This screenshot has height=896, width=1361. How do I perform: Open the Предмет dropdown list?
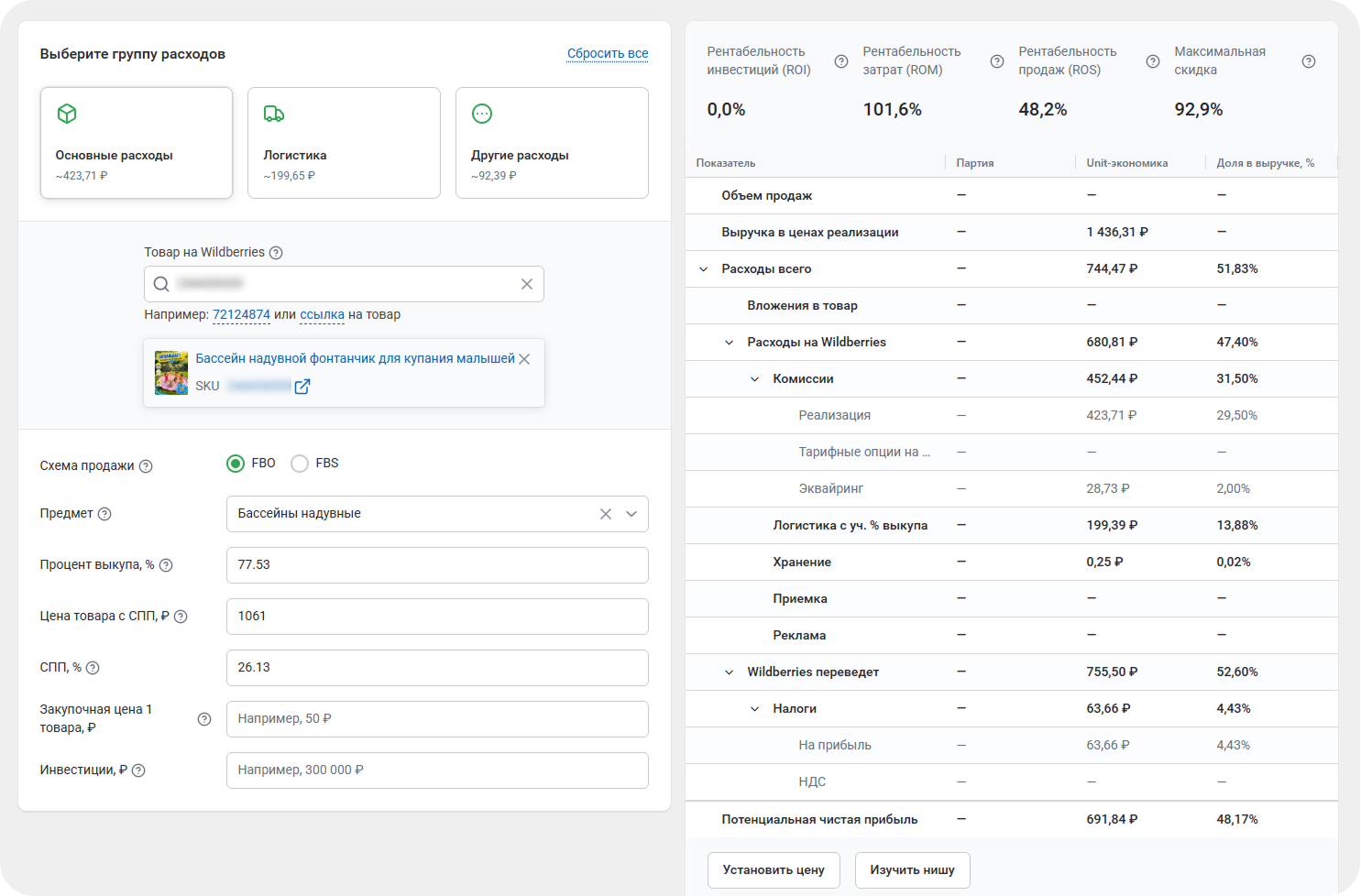tap(631, 514)
